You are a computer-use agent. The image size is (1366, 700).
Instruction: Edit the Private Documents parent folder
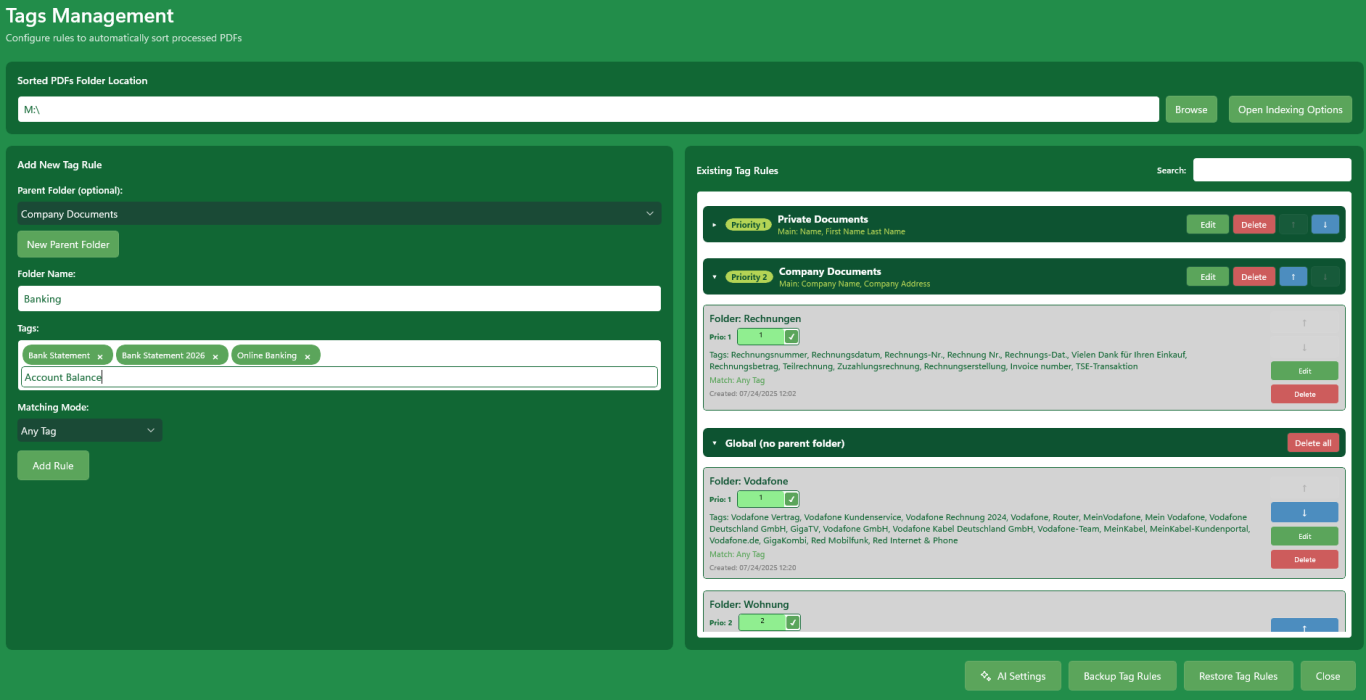1208,225
